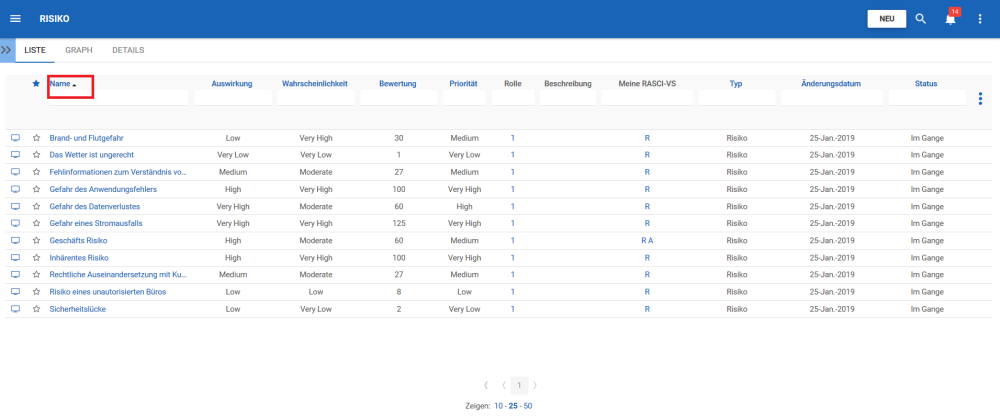Open monitor icon for Rechtliche Auseinandersetzung row
Viewport: 1000px width, 419px height.
[16, 274]
